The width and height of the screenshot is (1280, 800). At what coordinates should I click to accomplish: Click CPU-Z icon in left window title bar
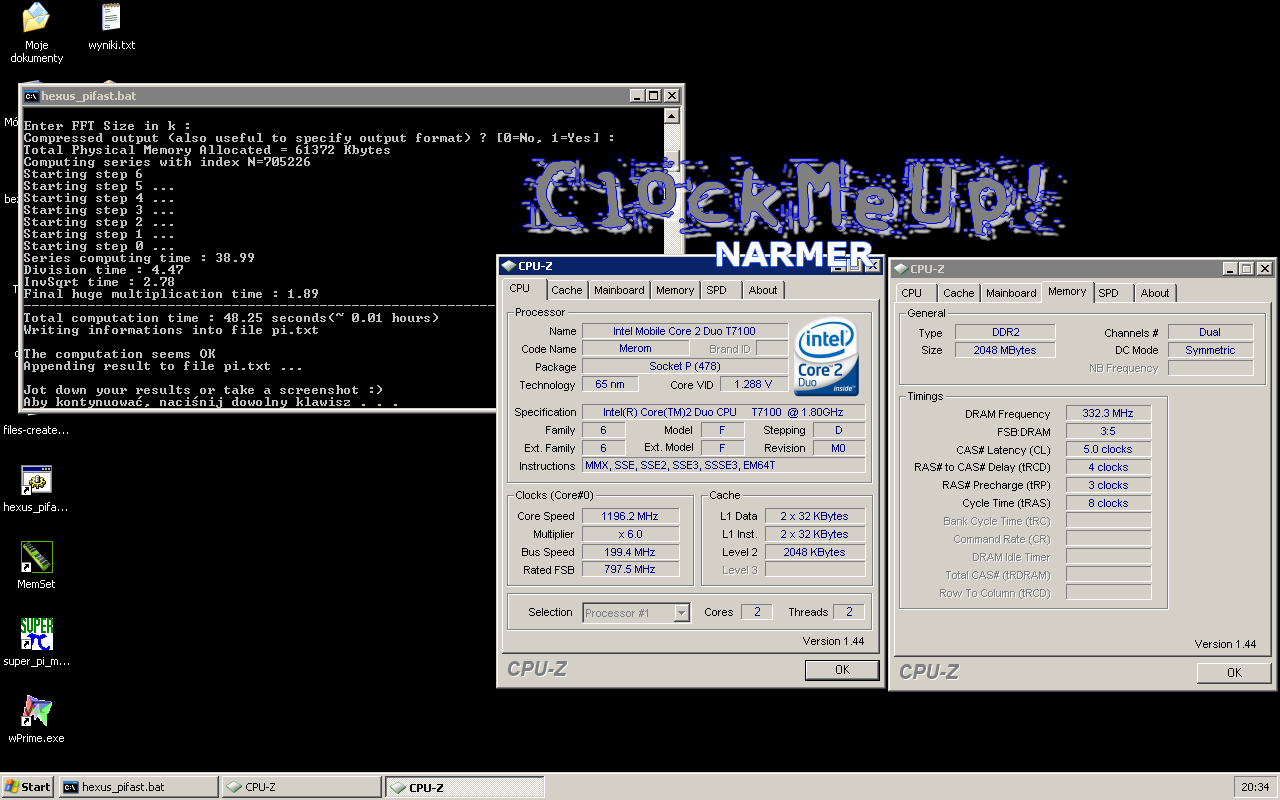coord(508,266)
